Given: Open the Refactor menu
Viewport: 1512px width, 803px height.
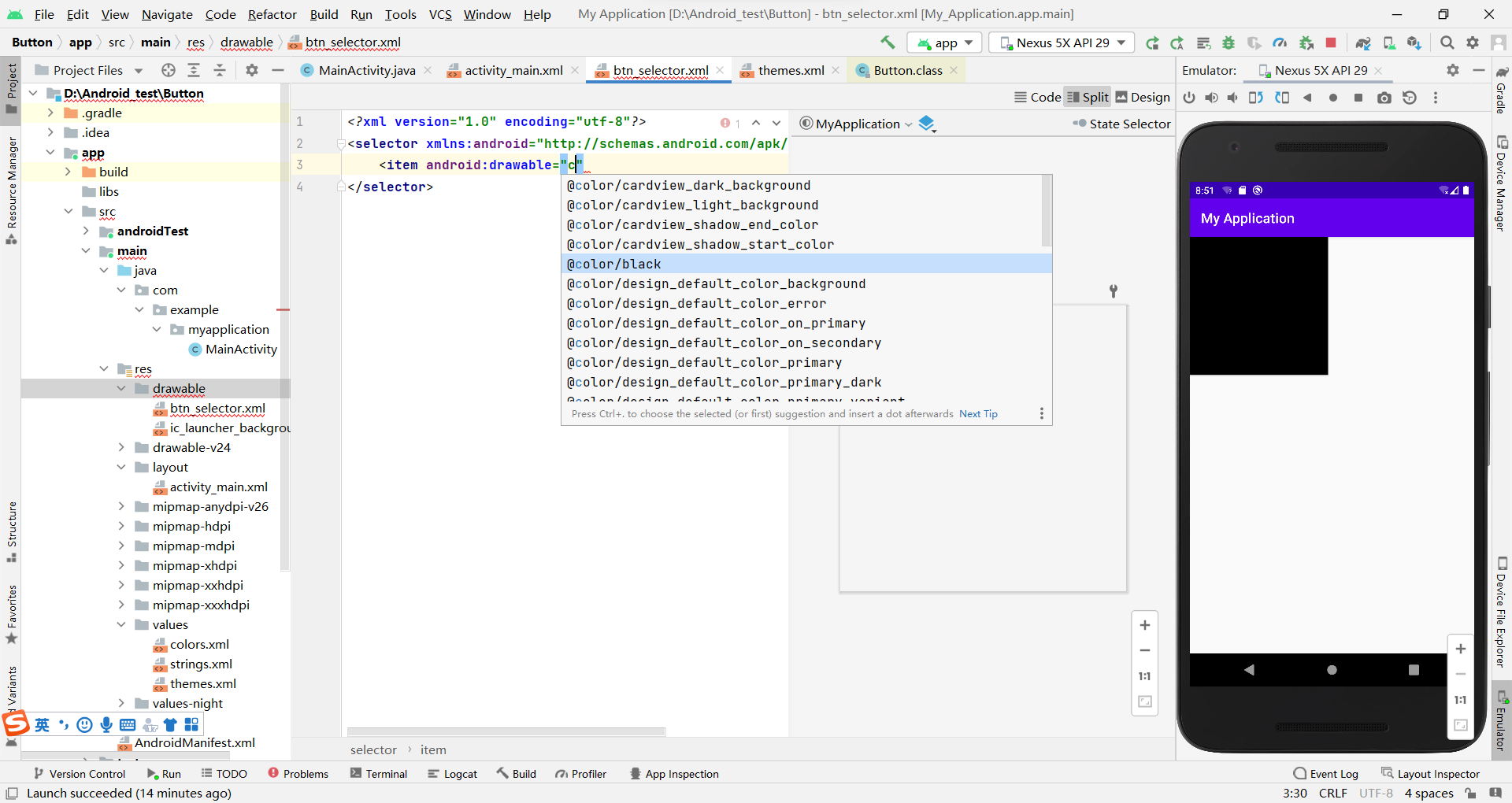Looking at the screenshot, I should pyautogui.click(x=272, y=14).
